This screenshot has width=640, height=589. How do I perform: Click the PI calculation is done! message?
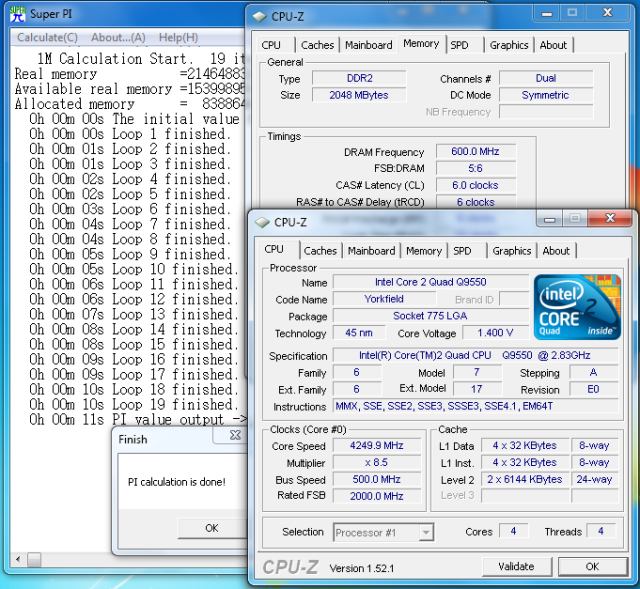coord(177,482)
